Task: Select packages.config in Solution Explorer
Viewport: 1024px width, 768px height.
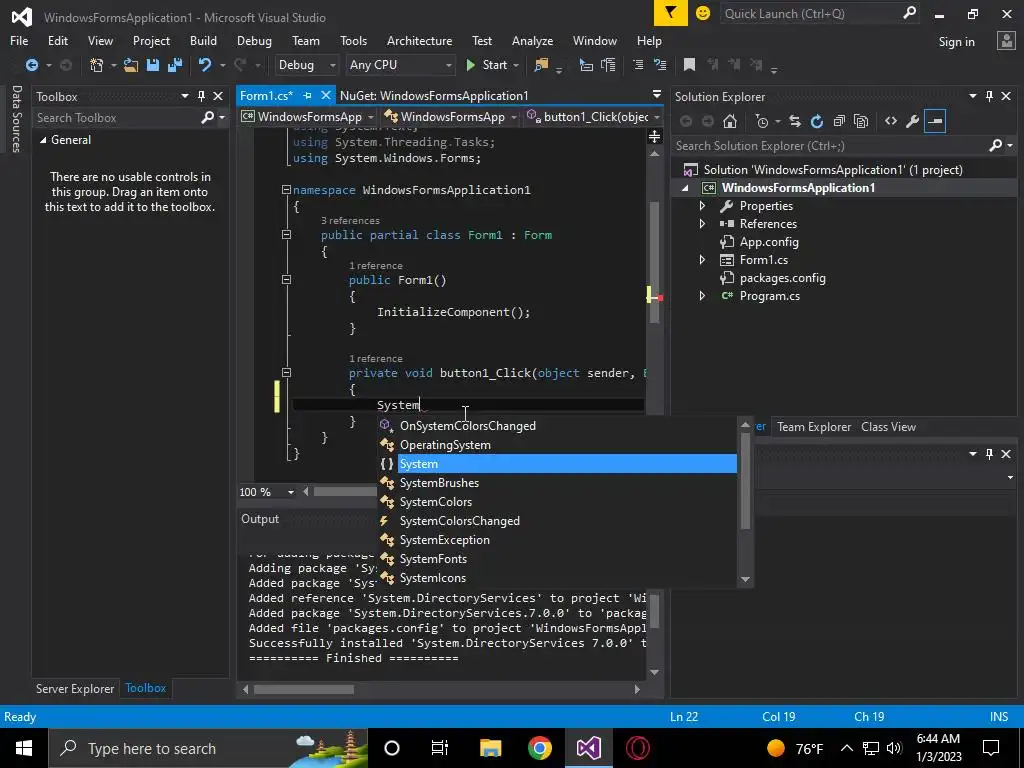Action: (x=782, y=278)
